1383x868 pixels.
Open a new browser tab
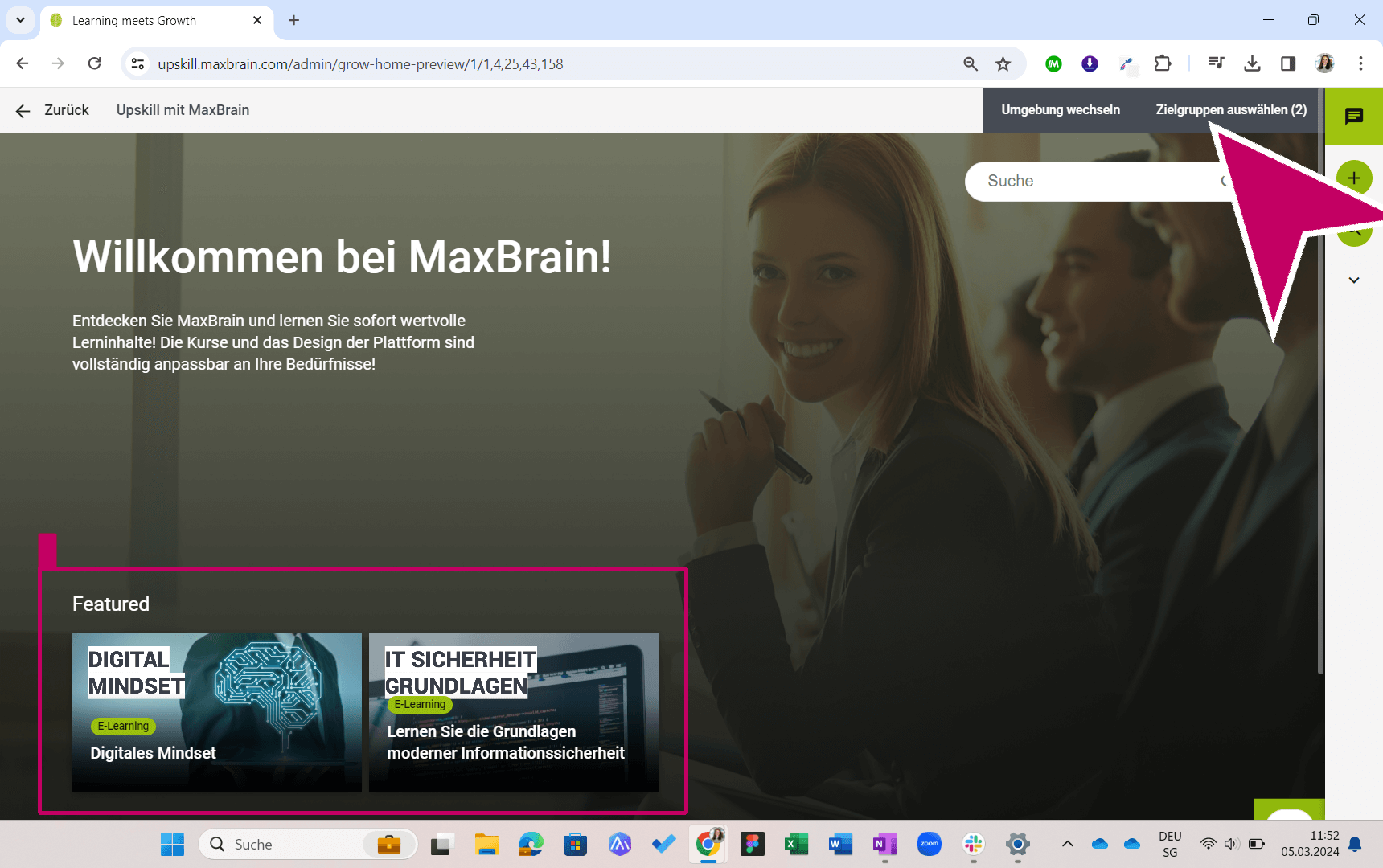[x=293, y=20]
